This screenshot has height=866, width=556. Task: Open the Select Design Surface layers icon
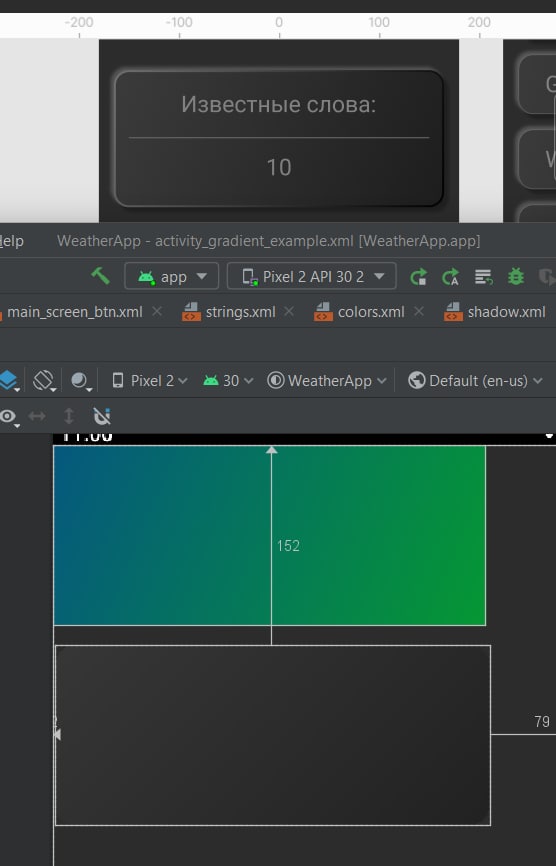pyautogui.click(x=9, y=381)
